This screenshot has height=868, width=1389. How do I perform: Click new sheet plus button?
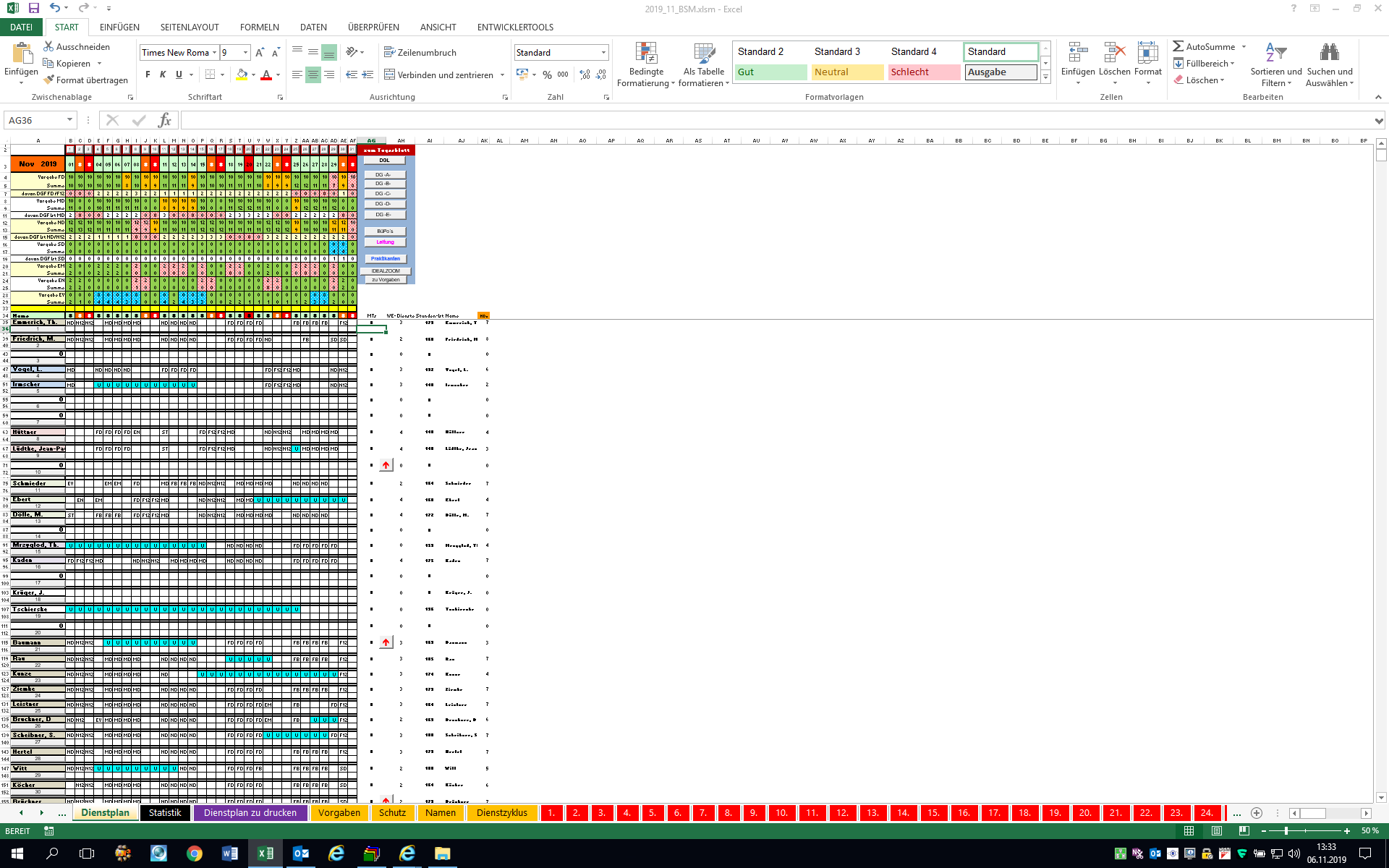tap(1257, 813)
